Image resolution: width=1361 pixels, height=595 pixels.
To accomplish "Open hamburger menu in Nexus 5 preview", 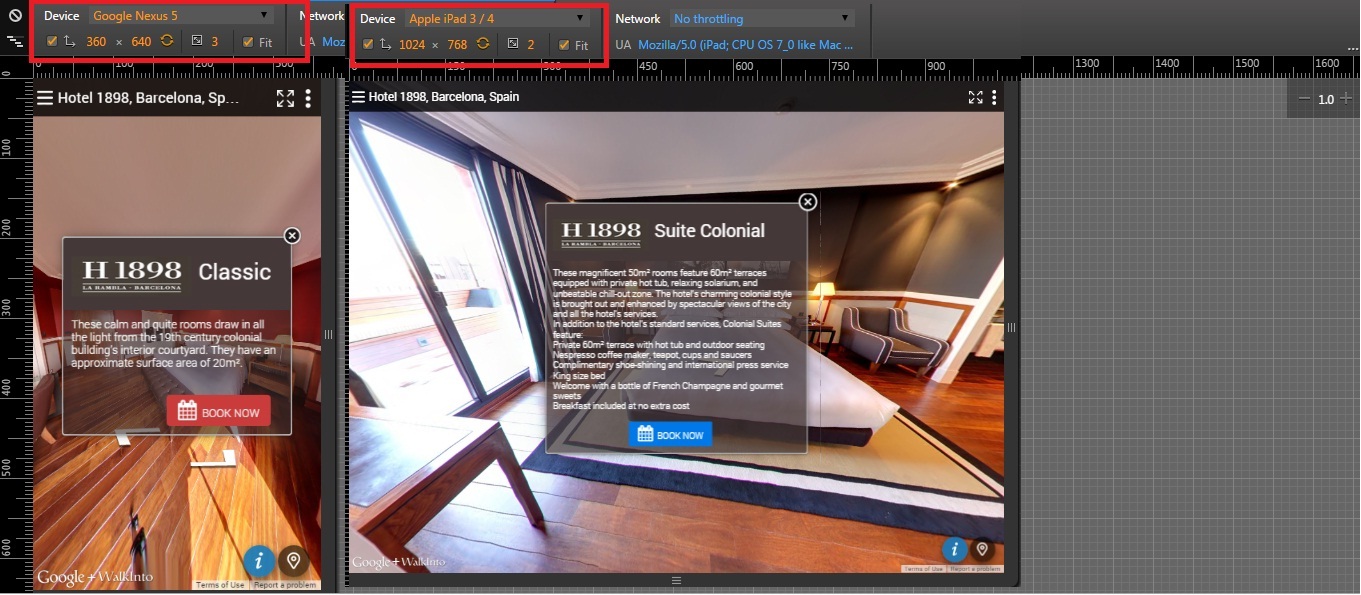I will (x=44, y=98).
